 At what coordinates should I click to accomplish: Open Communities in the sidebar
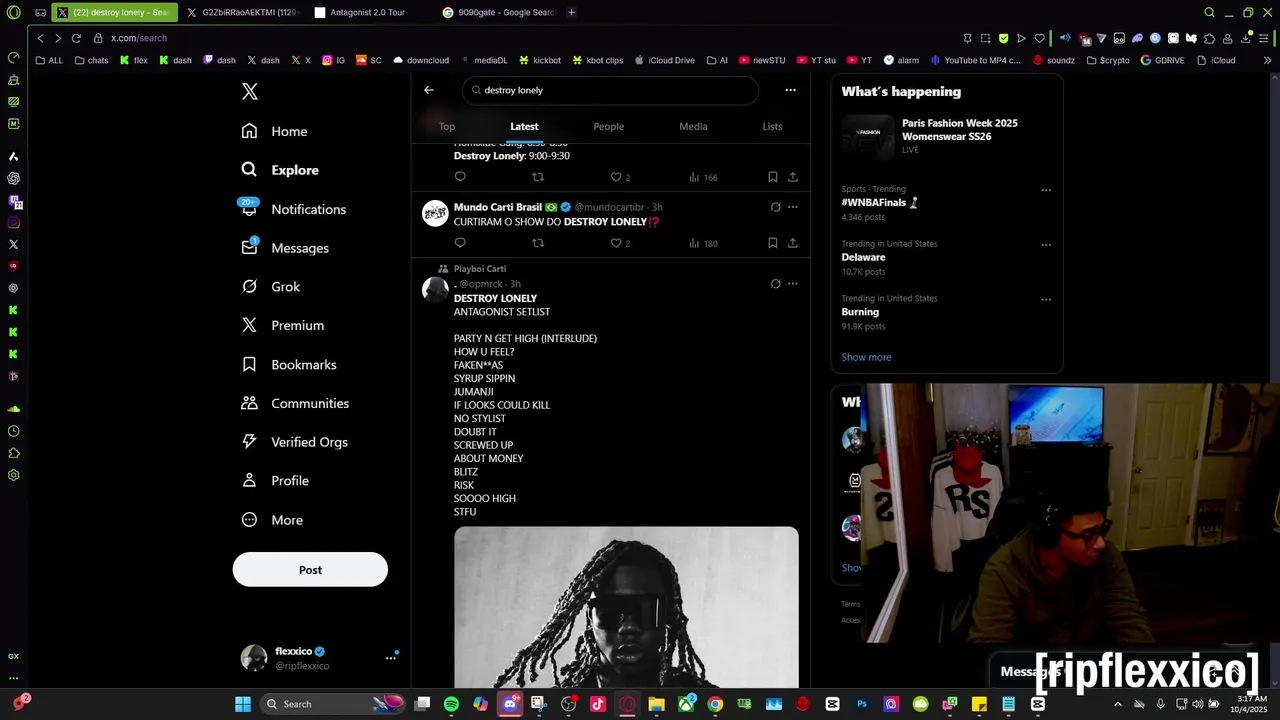click(295, 403)
